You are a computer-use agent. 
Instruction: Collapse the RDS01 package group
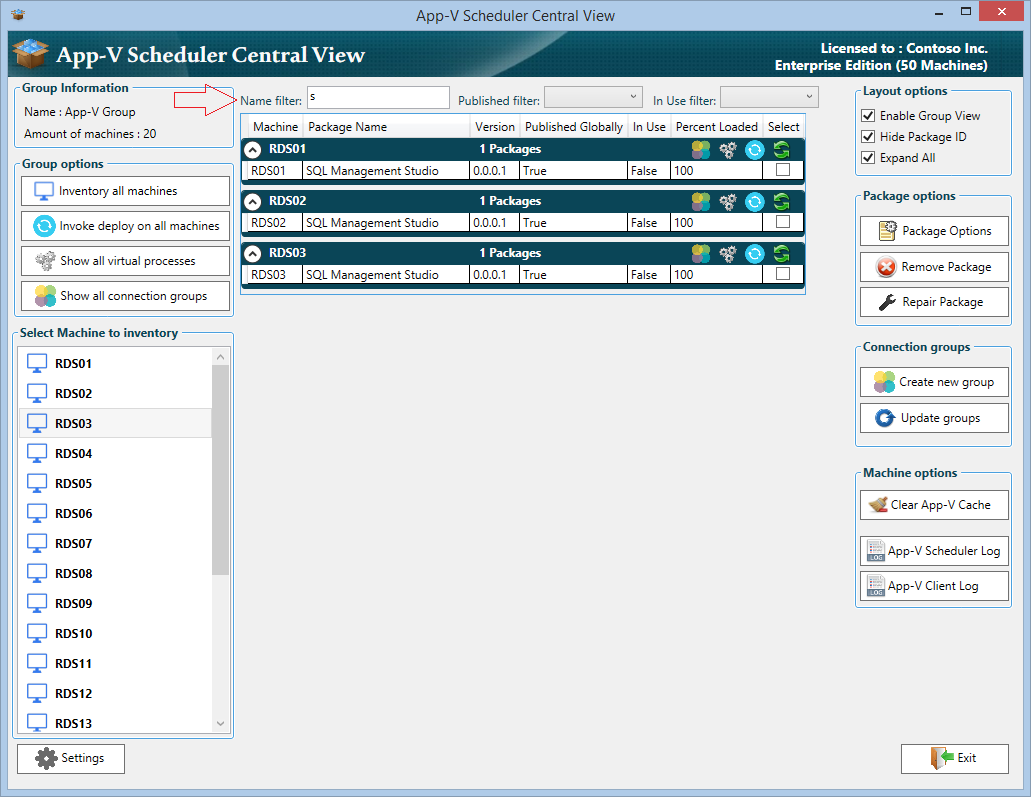coord(254,149)
